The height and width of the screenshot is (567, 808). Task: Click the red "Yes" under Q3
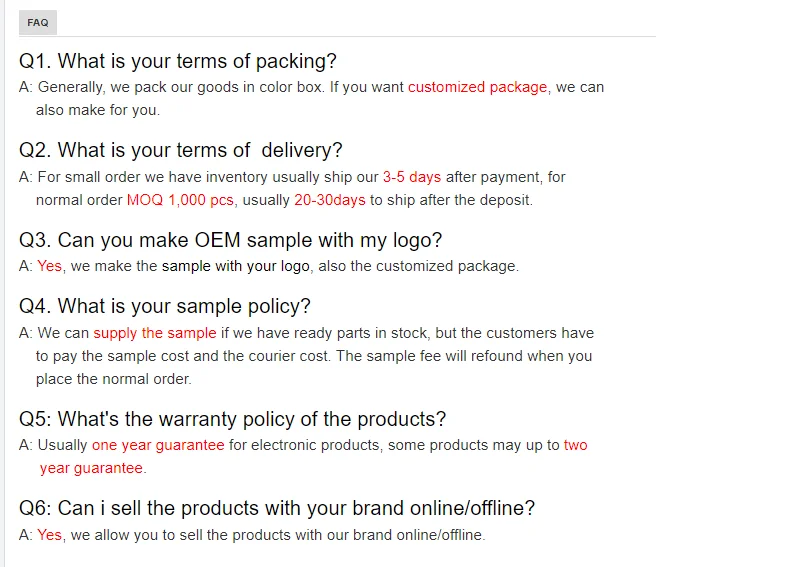tap(49, 266)
